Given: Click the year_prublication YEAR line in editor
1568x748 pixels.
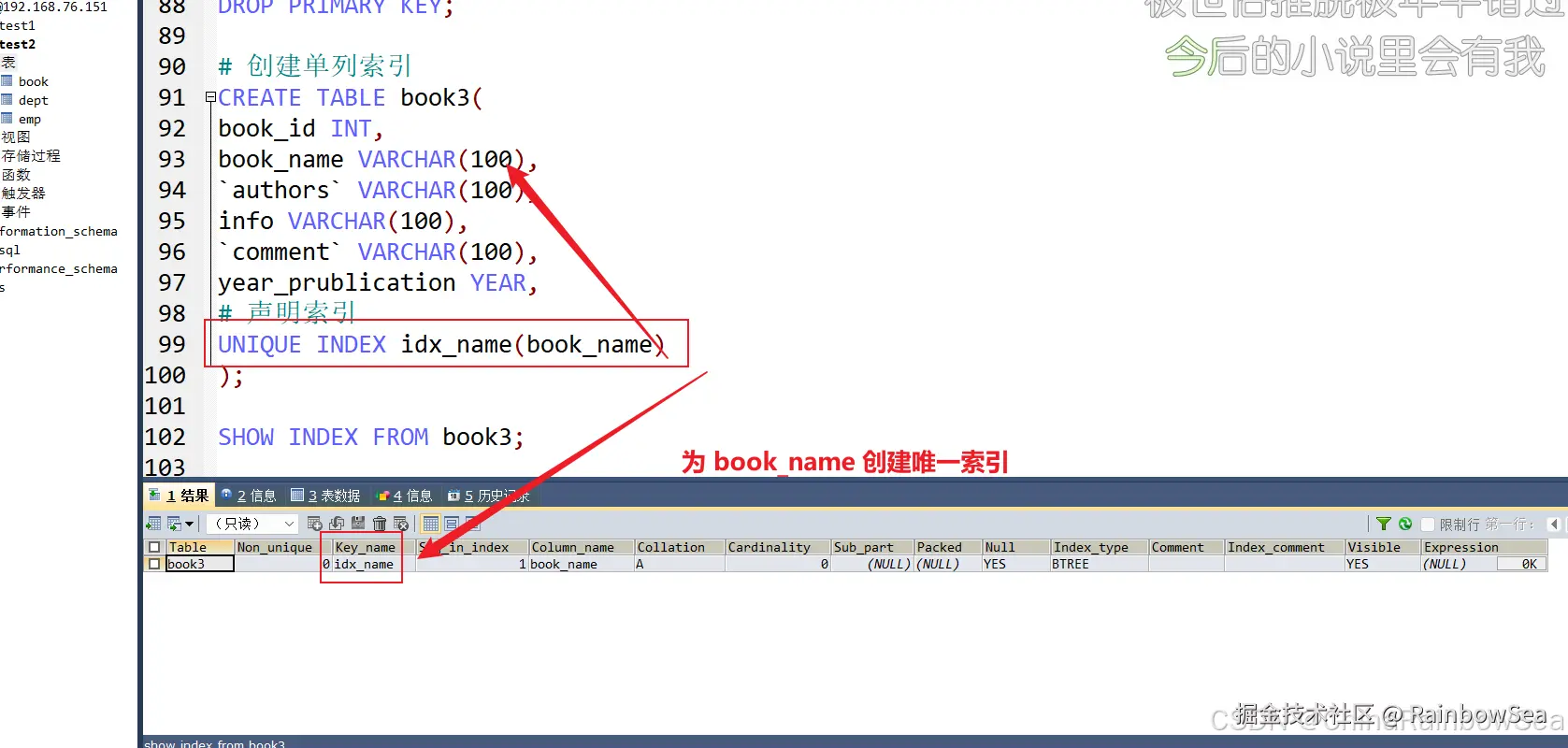Looking at the screenshot, I should pos(378,282).
